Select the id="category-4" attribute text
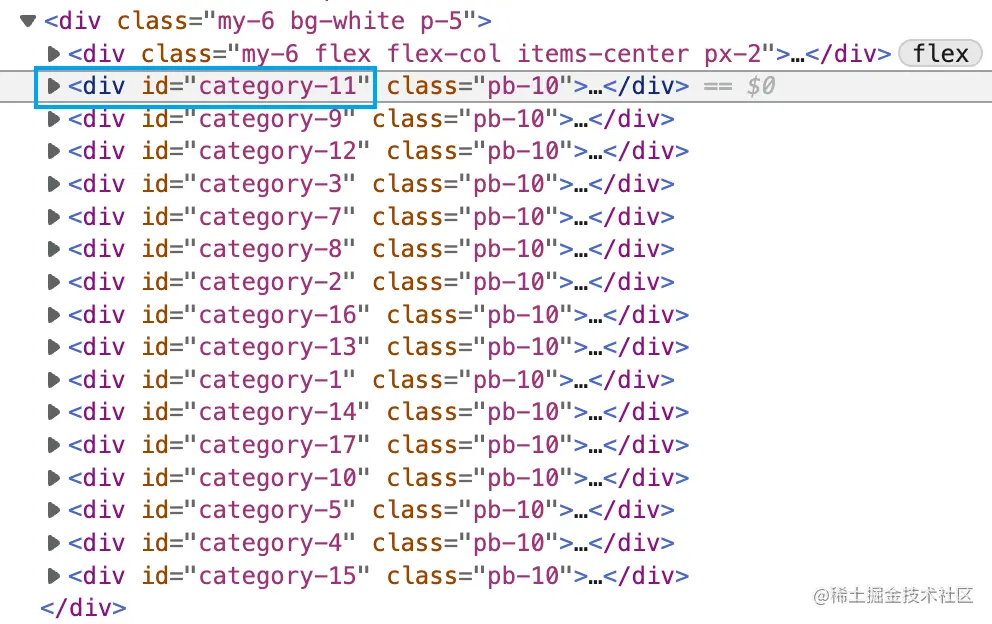Screen dimensions: 992x624 pos(248,544)
